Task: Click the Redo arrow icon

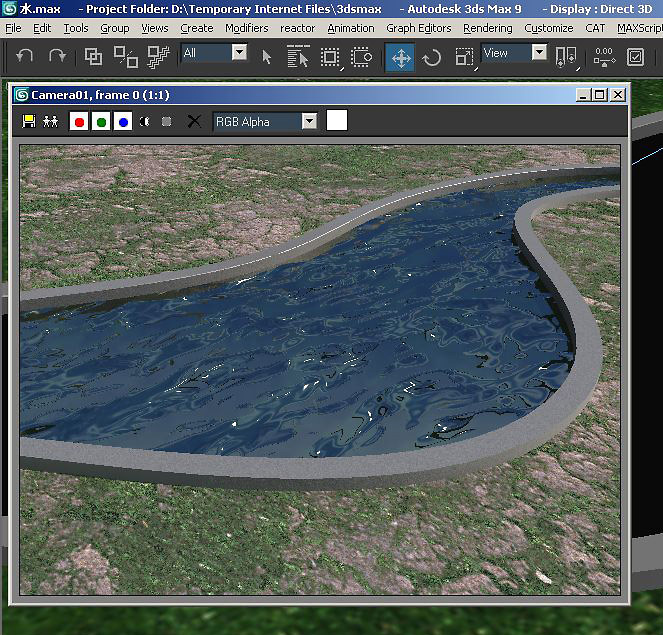Action: point(57,57)
